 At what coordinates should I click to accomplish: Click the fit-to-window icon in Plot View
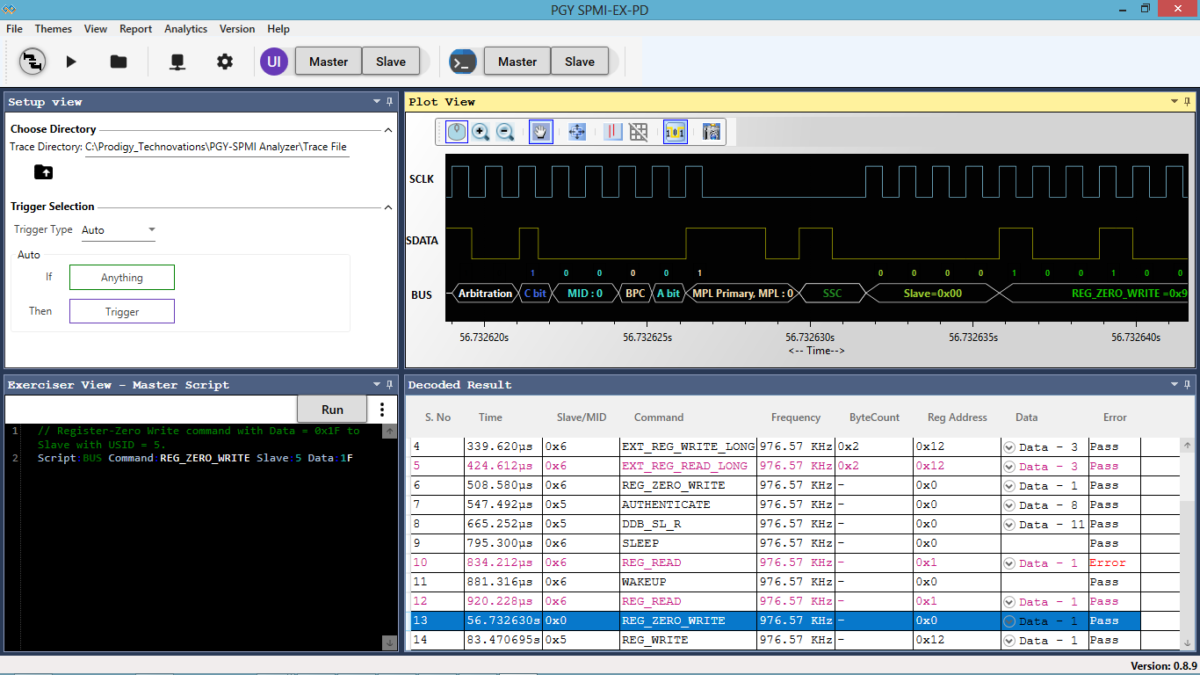577,131
